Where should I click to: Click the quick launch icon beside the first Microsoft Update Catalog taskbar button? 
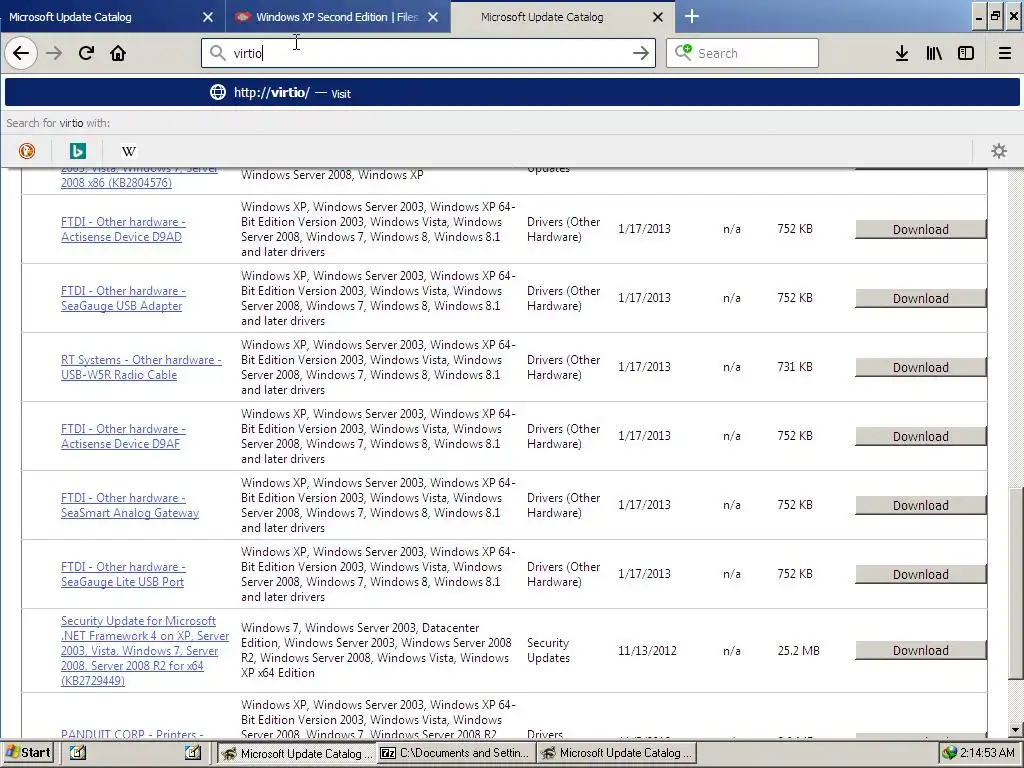[193, 753]
